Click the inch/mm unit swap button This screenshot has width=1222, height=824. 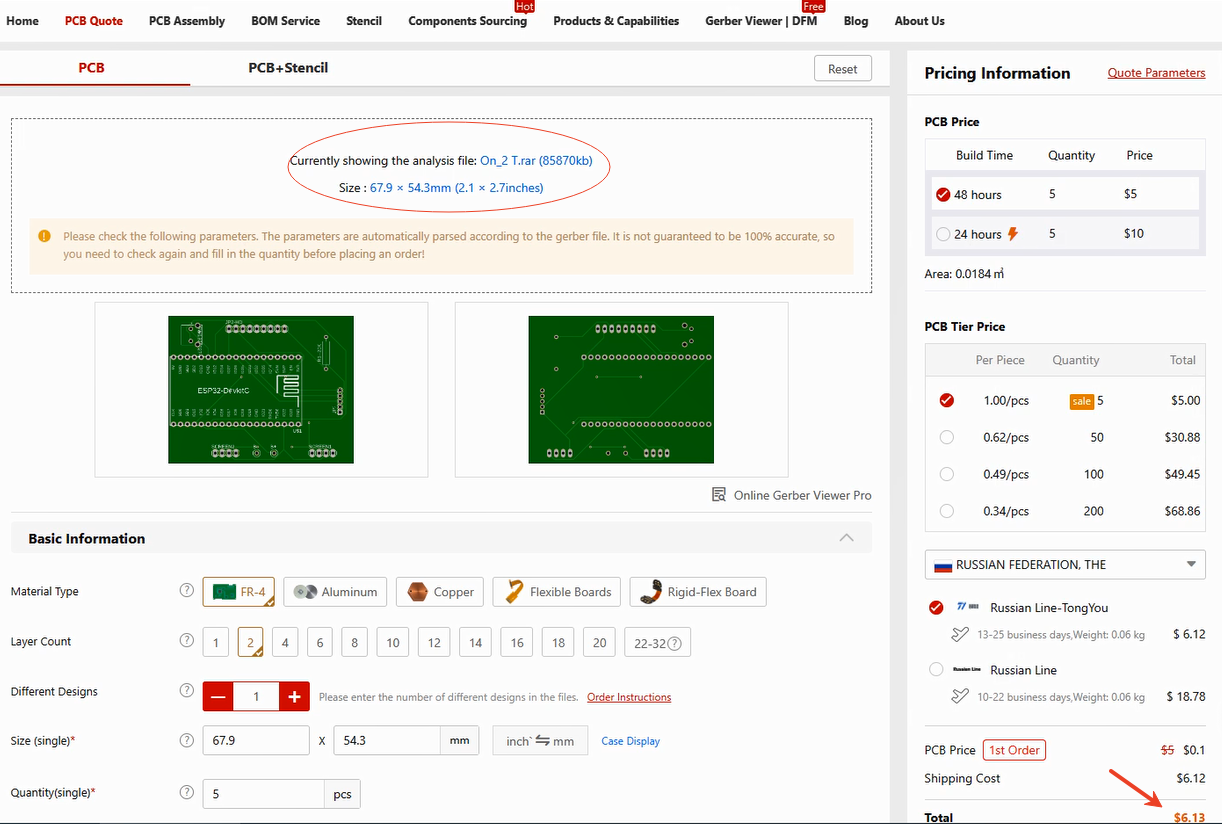click(540, 741)
